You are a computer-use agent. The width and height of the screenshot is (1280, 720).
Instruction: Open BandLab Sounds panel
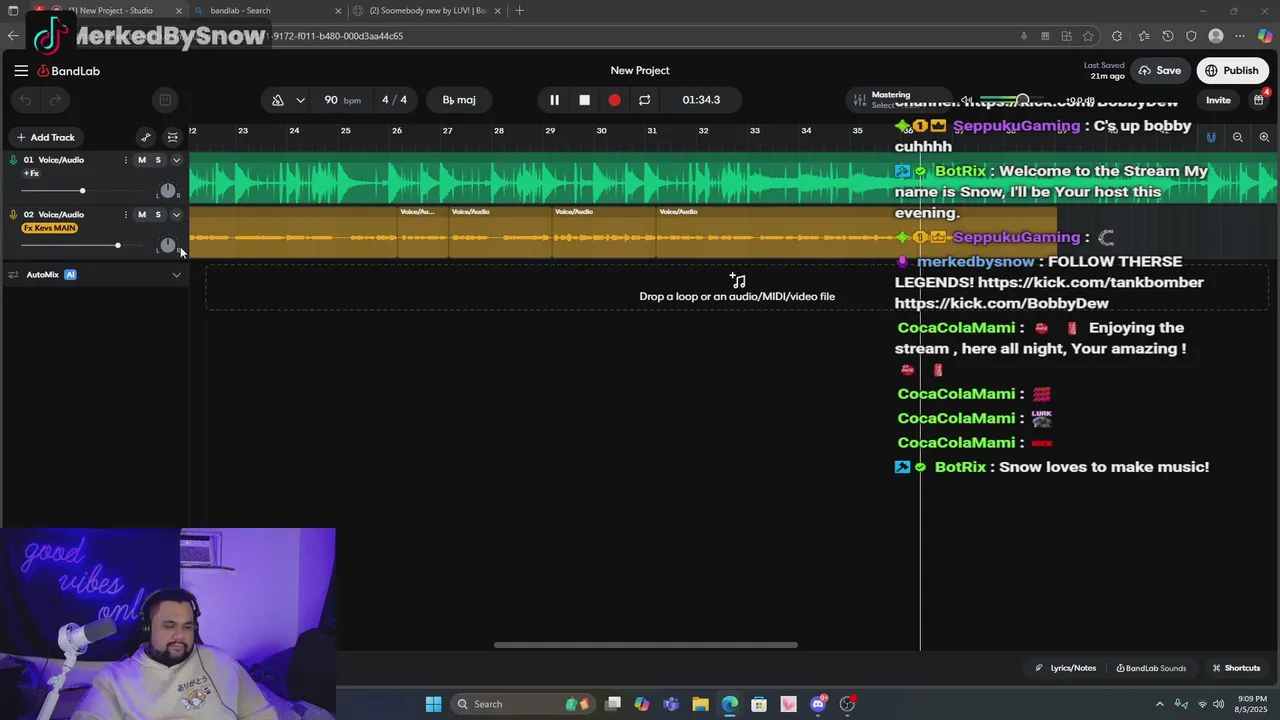click(1151, 668)
